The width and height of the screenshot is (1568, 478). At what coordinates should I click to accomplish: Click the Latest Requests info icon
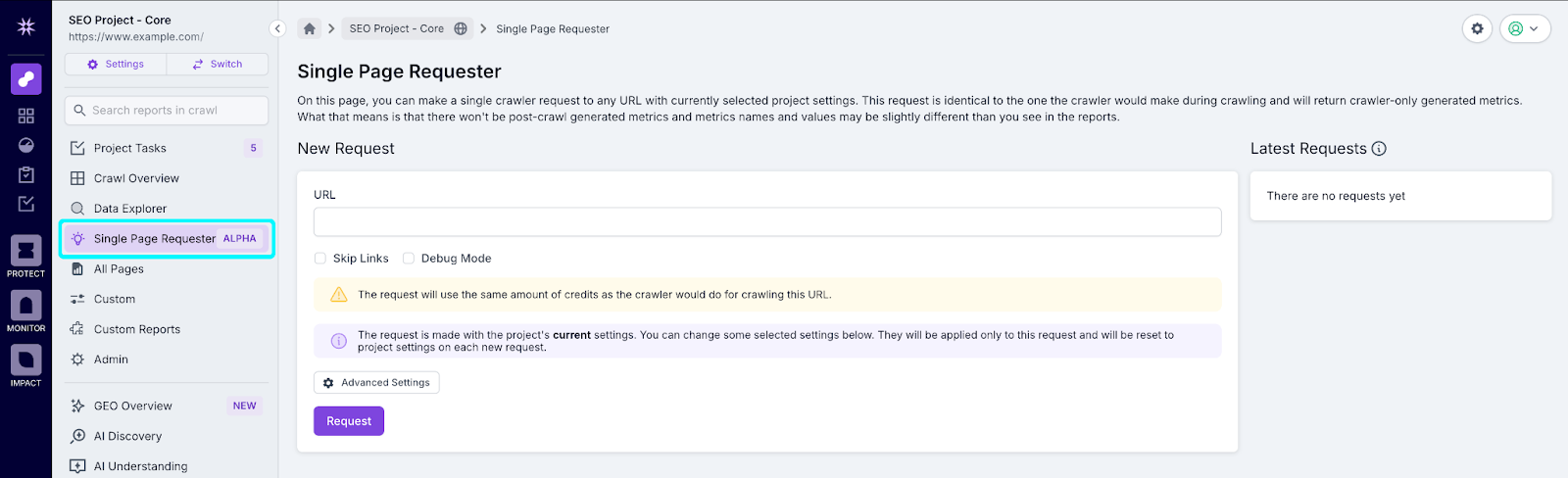coord(1379,149)
